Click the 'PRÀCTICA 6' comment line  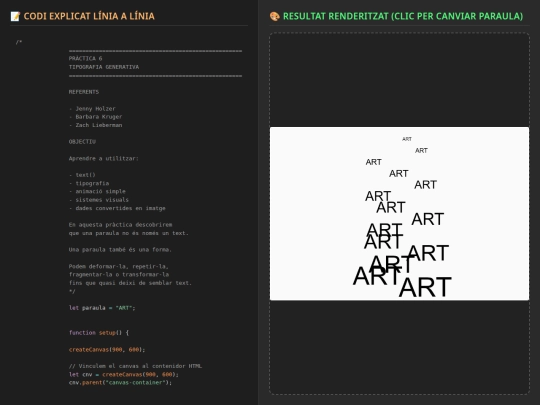click(85, 59)
